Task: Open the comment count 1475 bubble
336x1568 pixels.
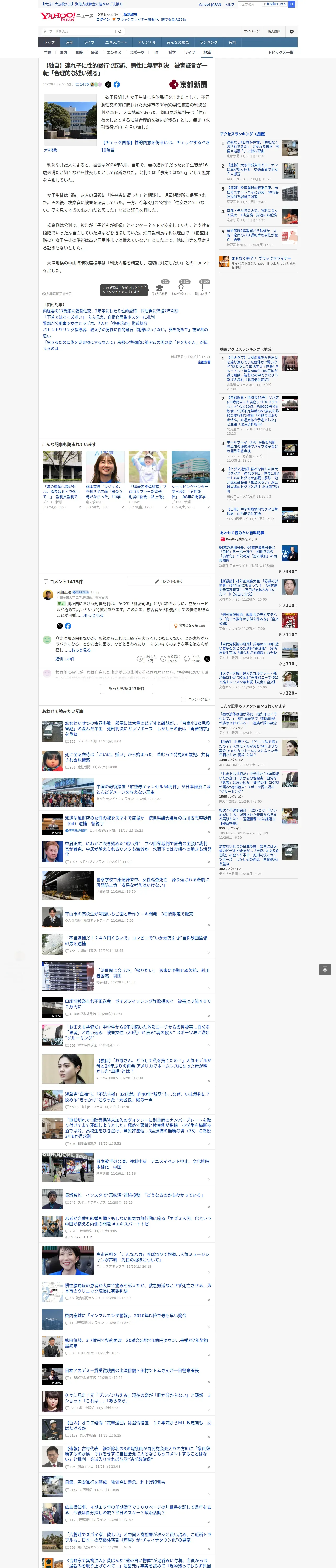Action: click(x=82, y=85)
